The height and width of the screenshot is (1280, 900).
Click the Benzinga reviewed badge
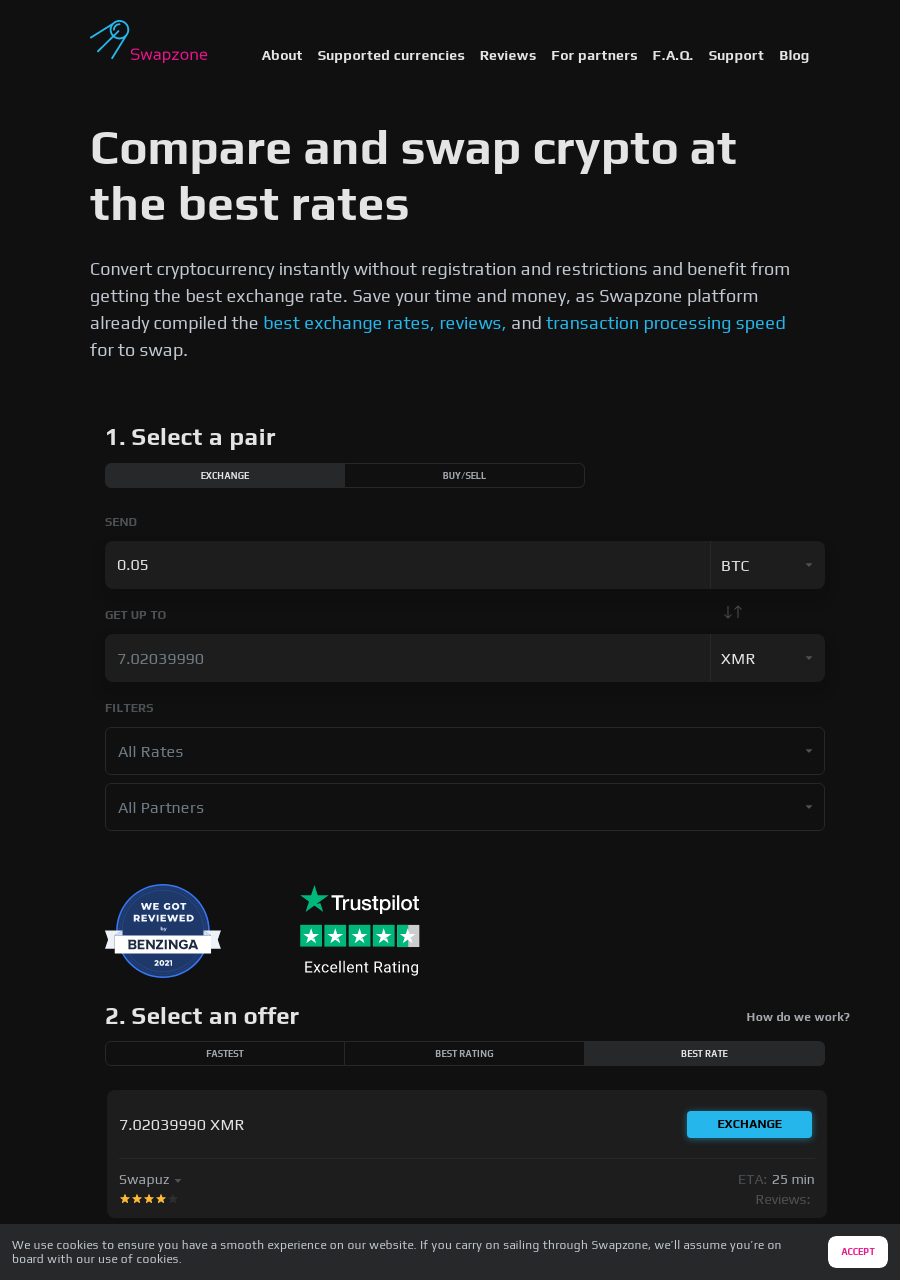(163, 931)
